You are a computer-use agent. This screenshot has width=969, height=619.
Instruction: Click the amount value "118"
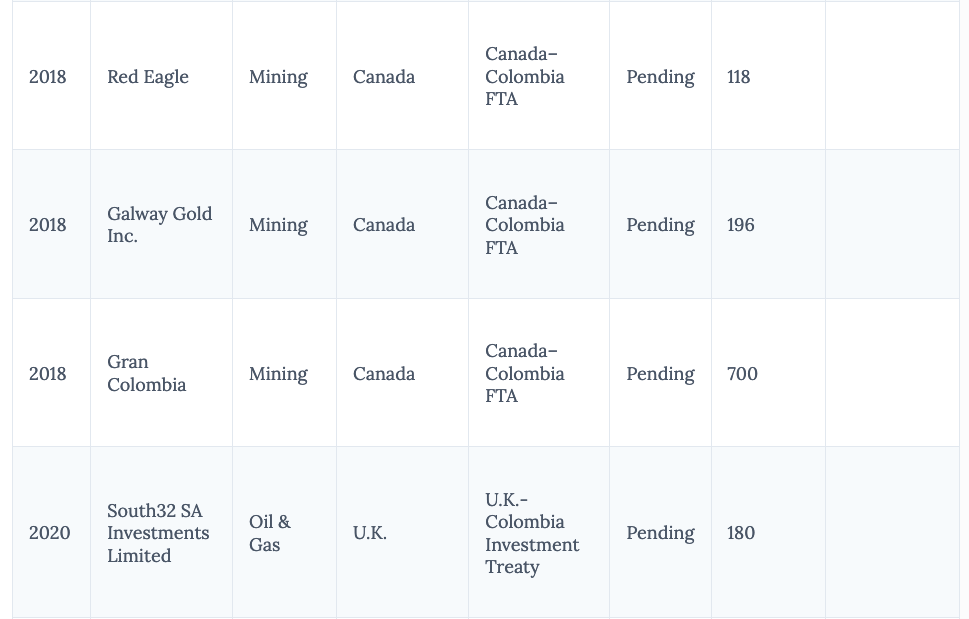739,77
